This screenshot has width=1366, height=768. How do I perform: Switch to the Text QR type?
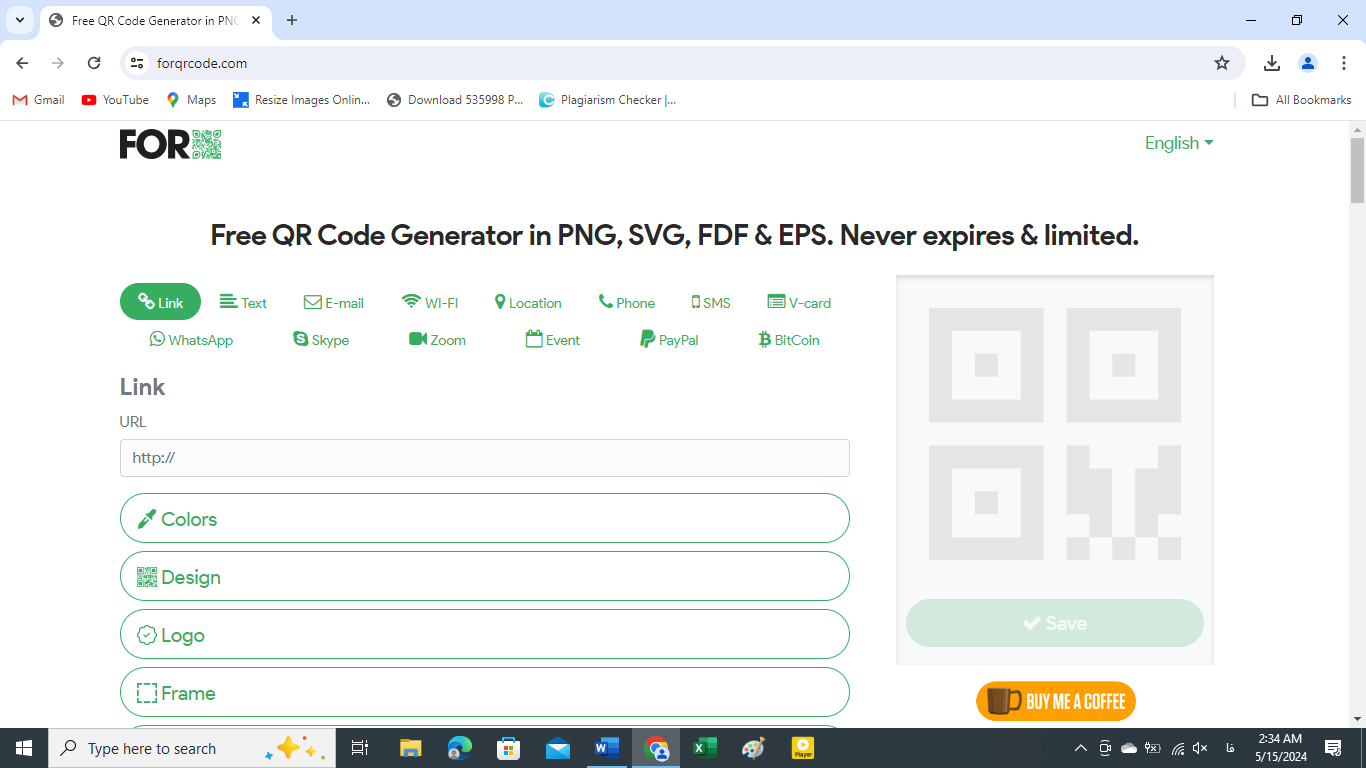[243, 302]
